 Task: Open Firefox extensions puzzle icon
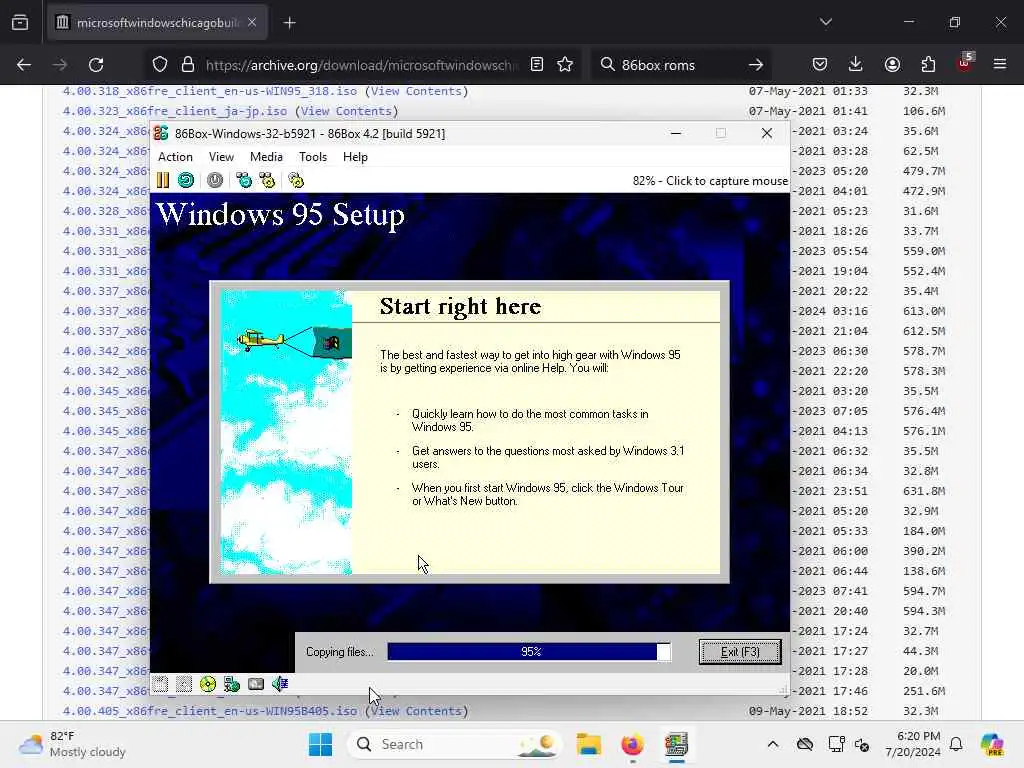(928, 64)
